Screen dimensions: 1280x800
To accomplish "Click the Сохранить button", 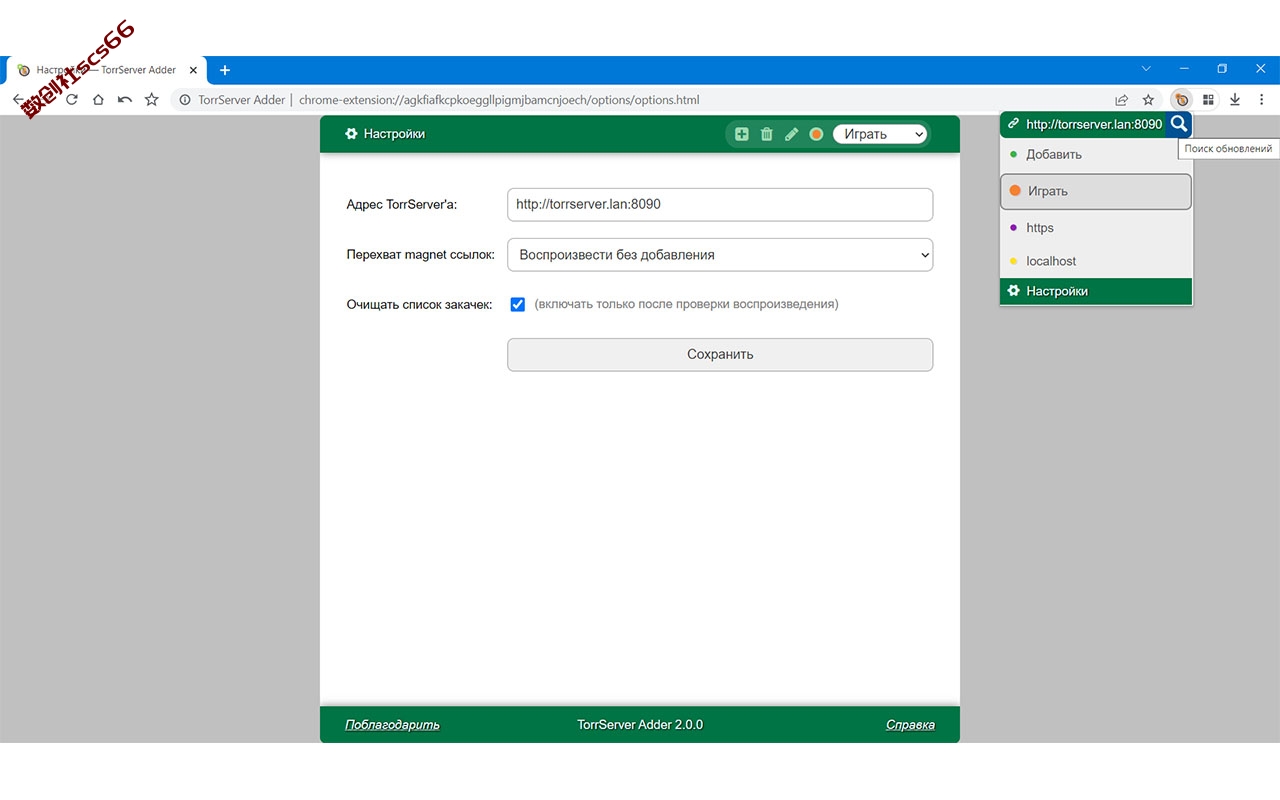I will tap(720, 355).
